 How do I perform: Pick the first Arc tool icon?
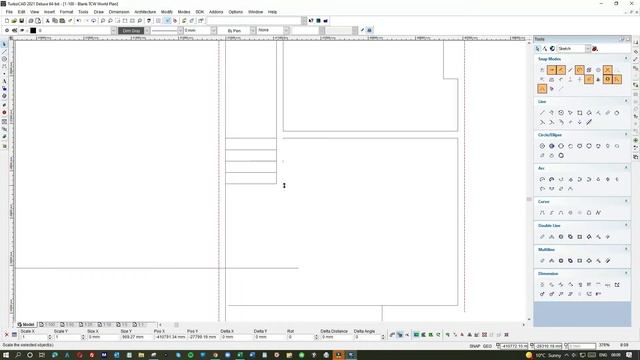pyautogui.click(x=542, y=179)
